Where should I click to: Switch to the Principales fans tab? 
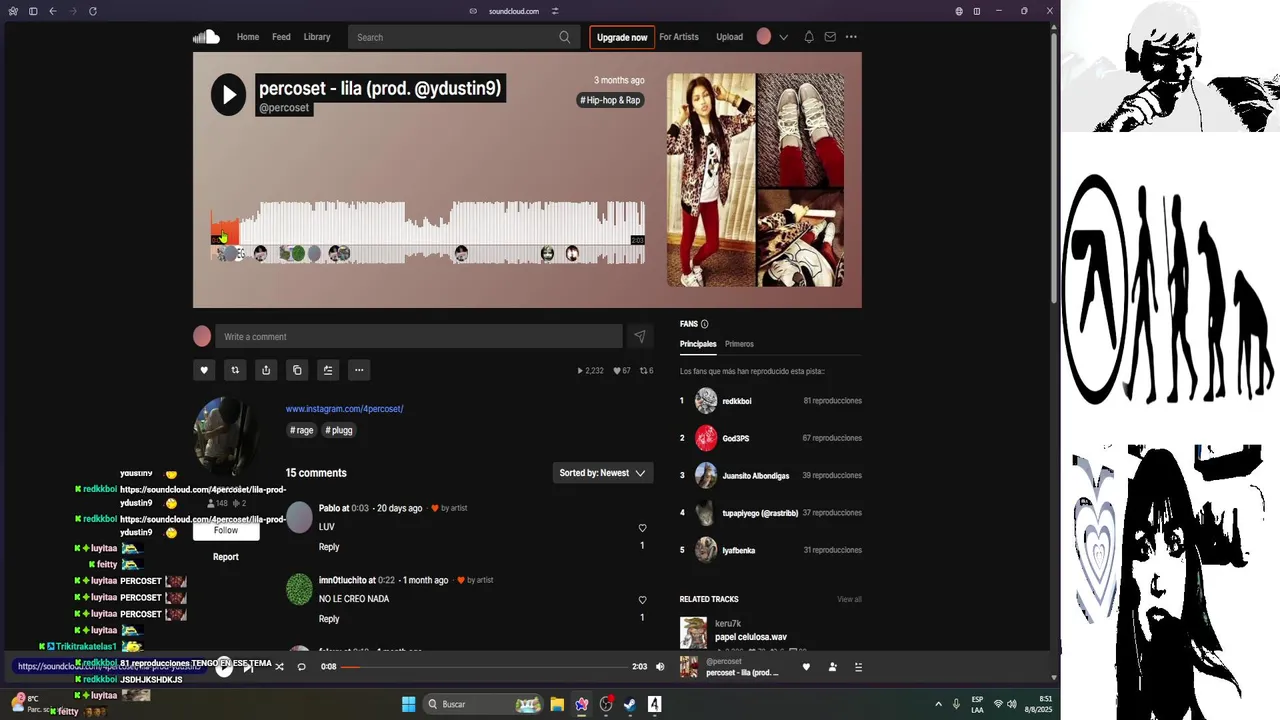698,344
